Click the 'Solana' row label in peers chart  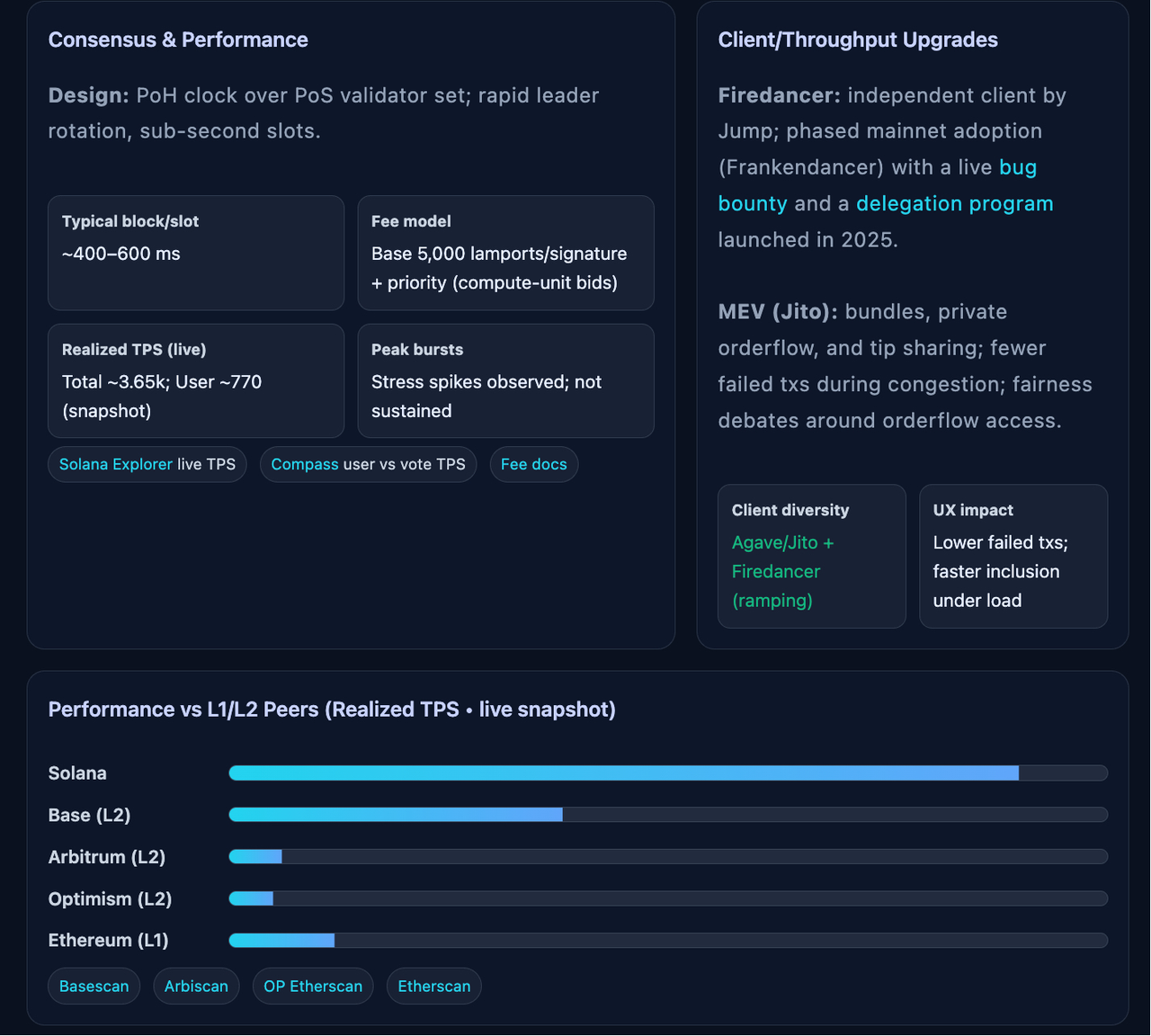tap(77, 773)
